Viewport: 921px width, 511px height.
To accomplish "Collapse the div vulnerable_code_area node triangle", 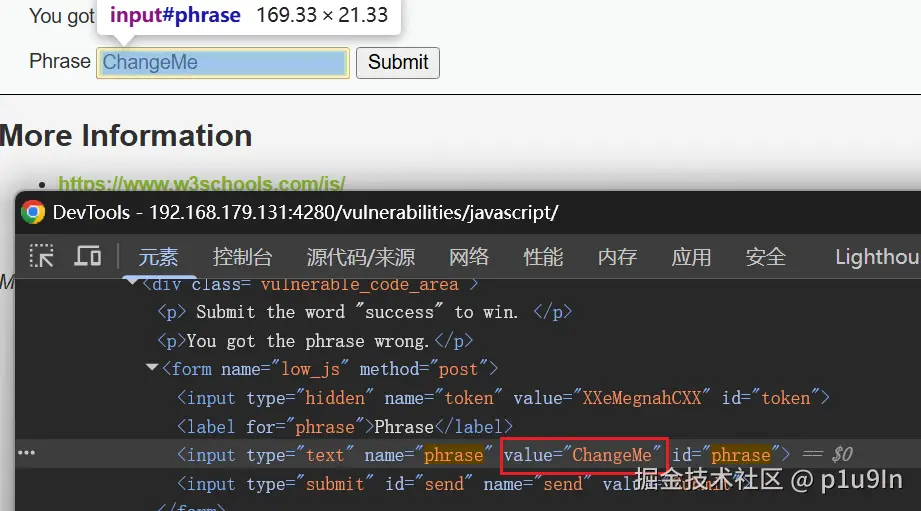I will point(133,283).
